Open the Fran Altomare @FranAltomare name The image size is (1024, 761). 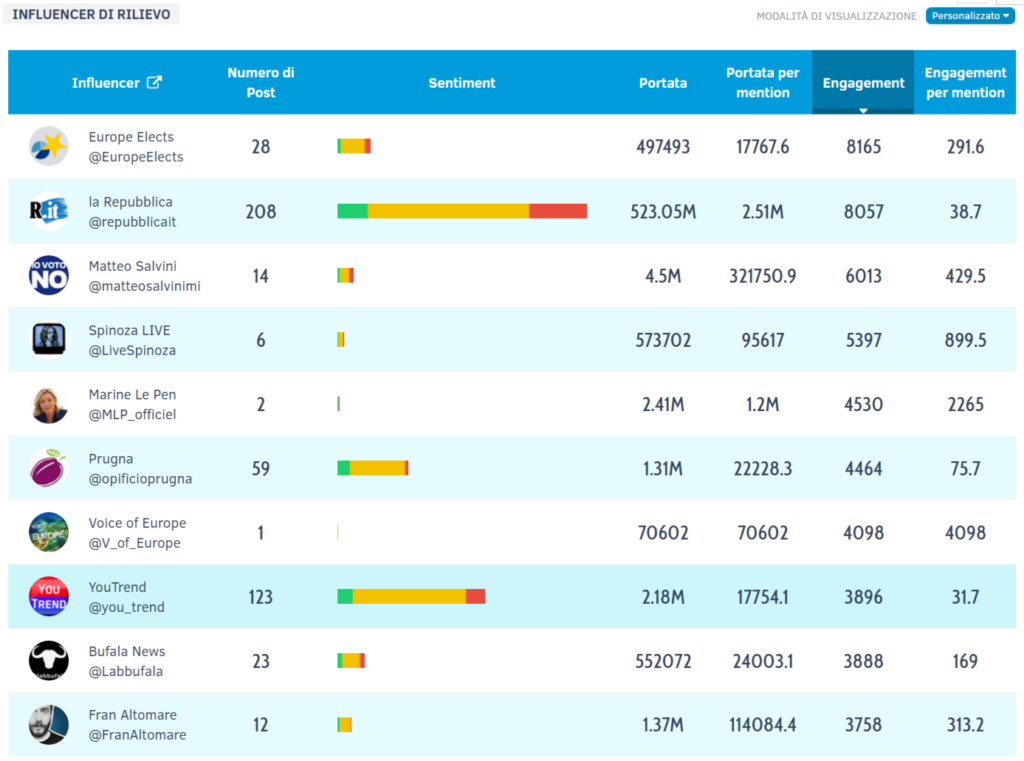coord(137,725)
